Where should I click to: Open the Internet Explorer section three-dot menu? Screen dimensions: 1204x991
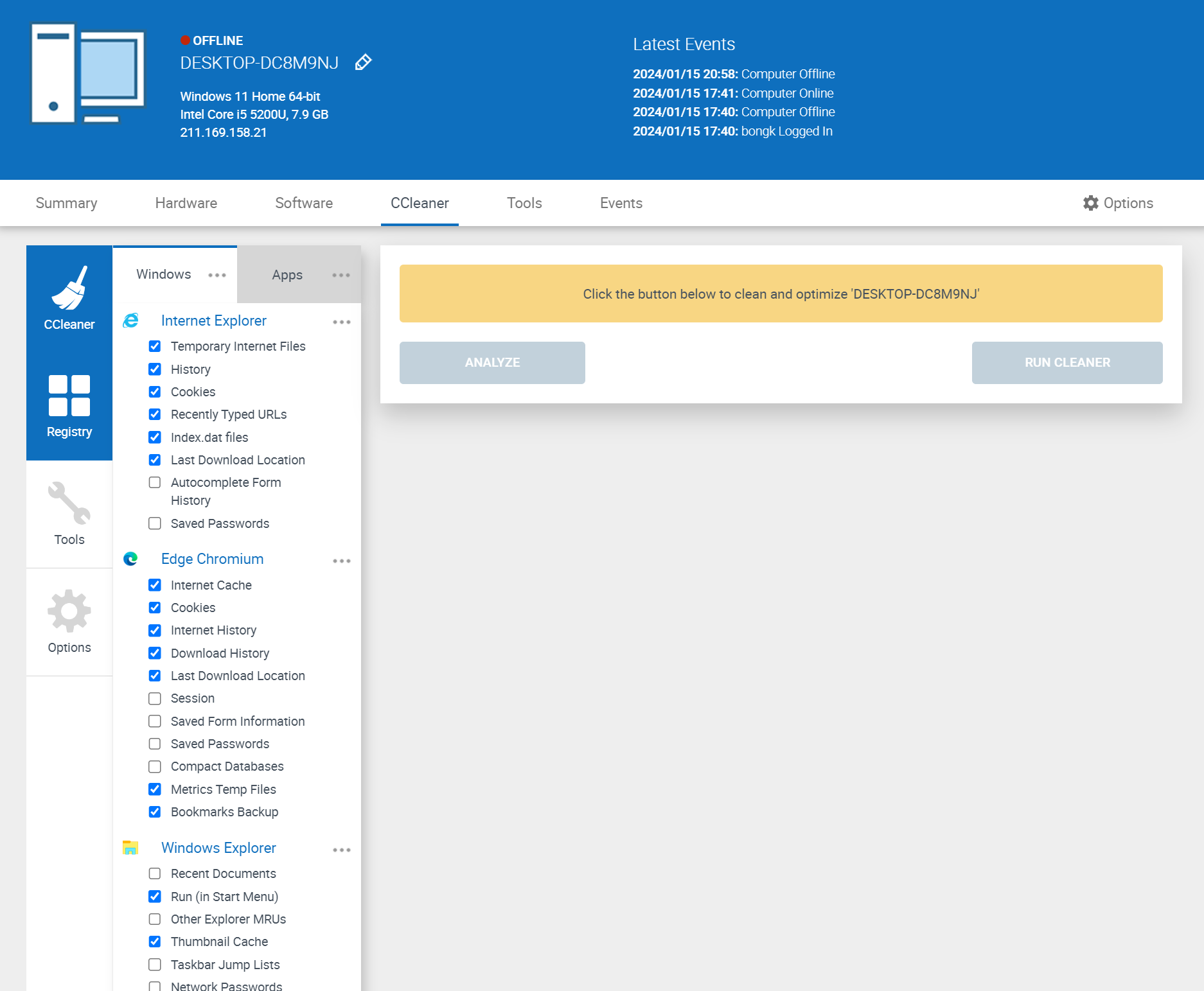(x=342, y=322)
